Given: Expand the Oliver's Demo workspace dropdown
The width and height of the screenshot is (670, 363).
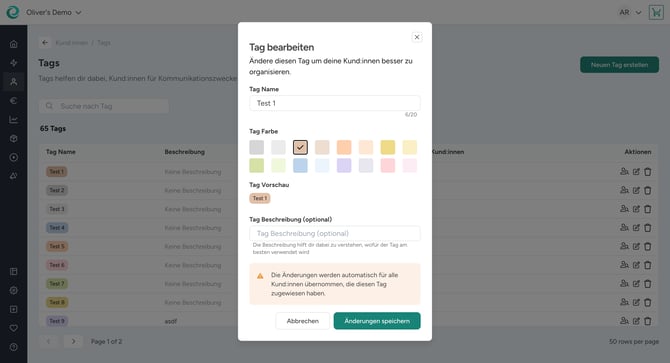Looking at the screenshot, I should (54, 12).
